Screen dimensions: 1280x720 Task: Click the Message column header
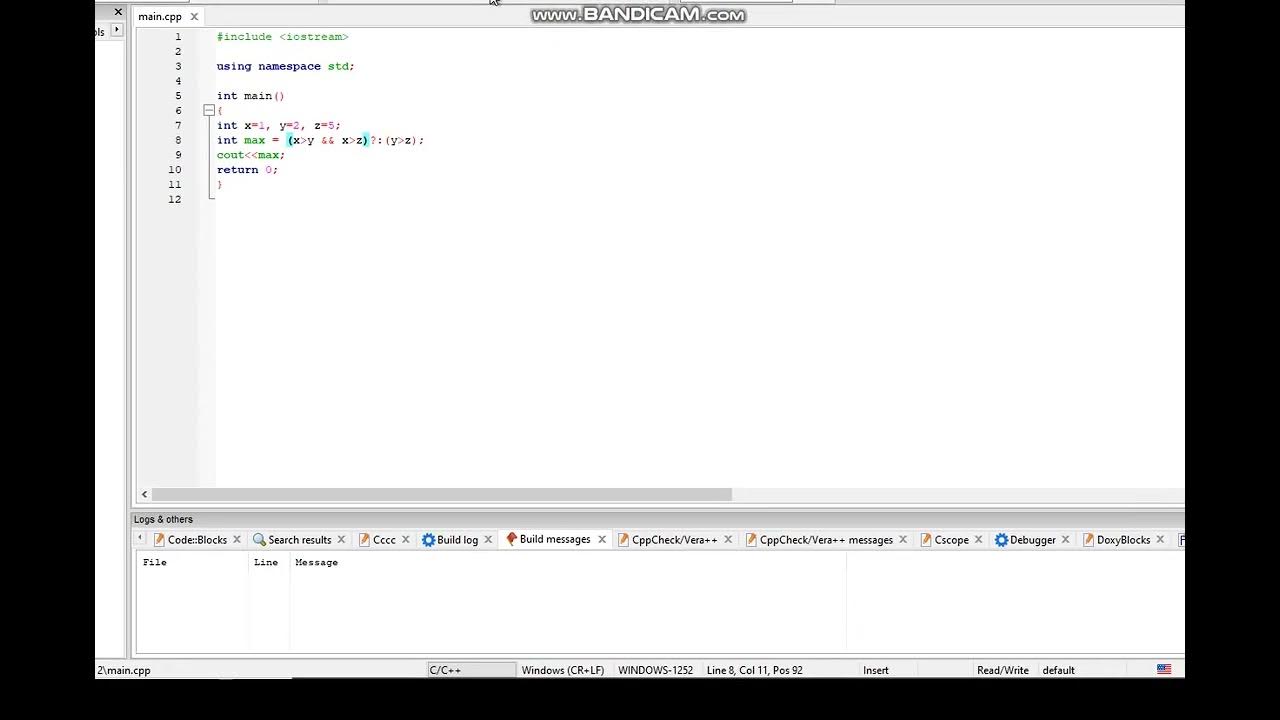(x=316, y=562)
